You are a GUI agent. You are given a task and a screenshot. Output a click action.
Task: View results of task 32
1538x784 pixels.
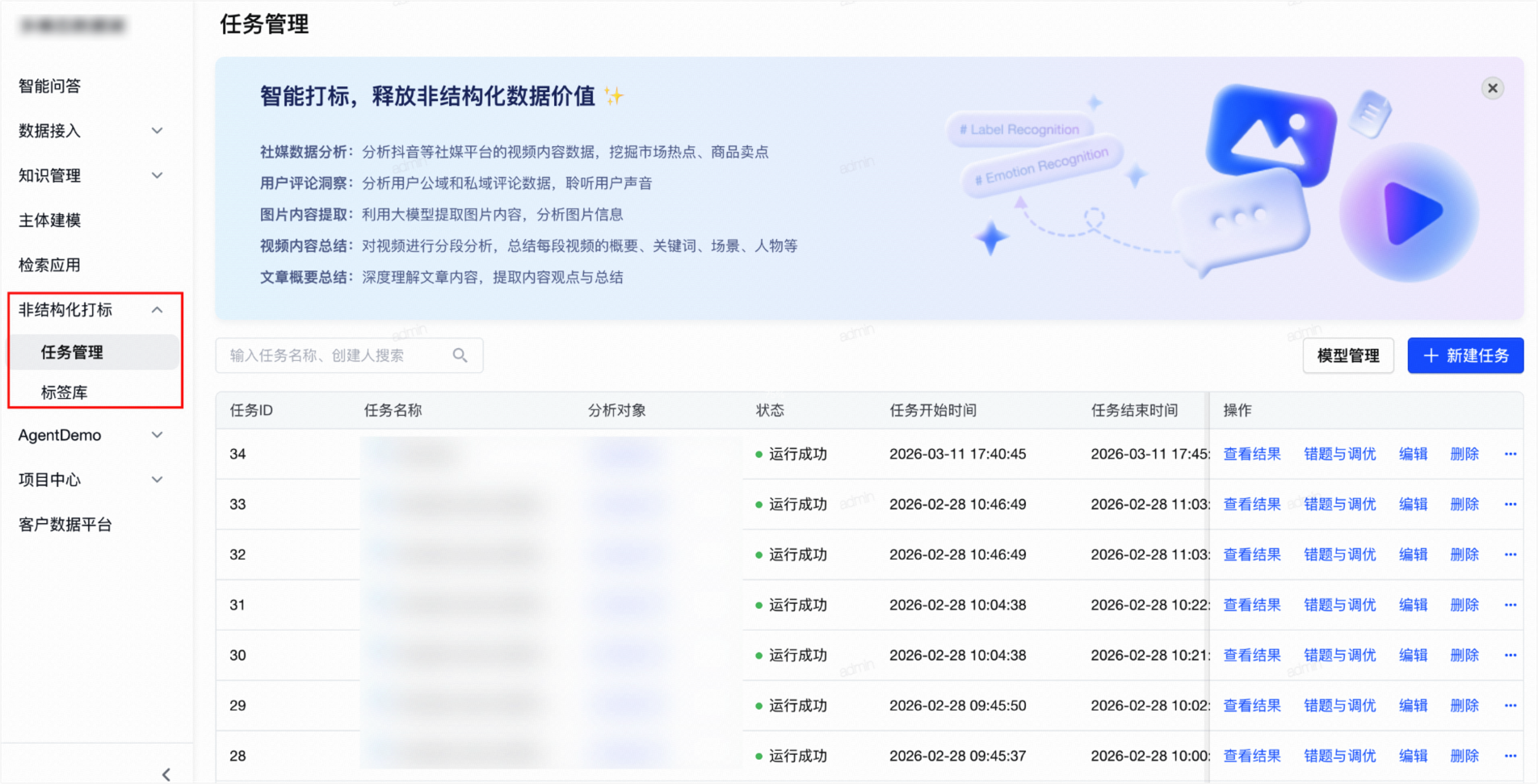pyautogui.click(x=1252, y=555)
